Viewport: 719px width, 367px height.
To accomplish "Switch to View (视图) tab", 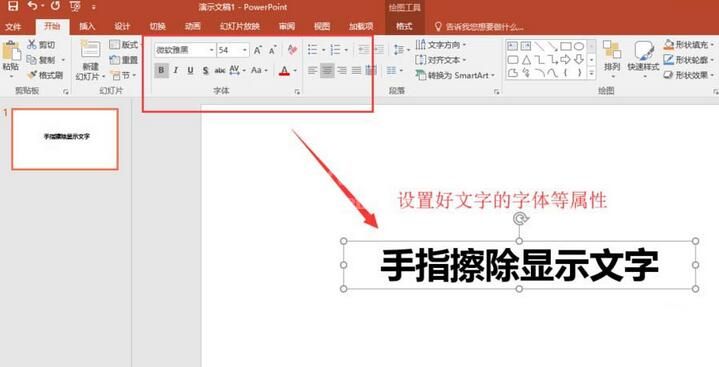I will (x=322, y=27).
